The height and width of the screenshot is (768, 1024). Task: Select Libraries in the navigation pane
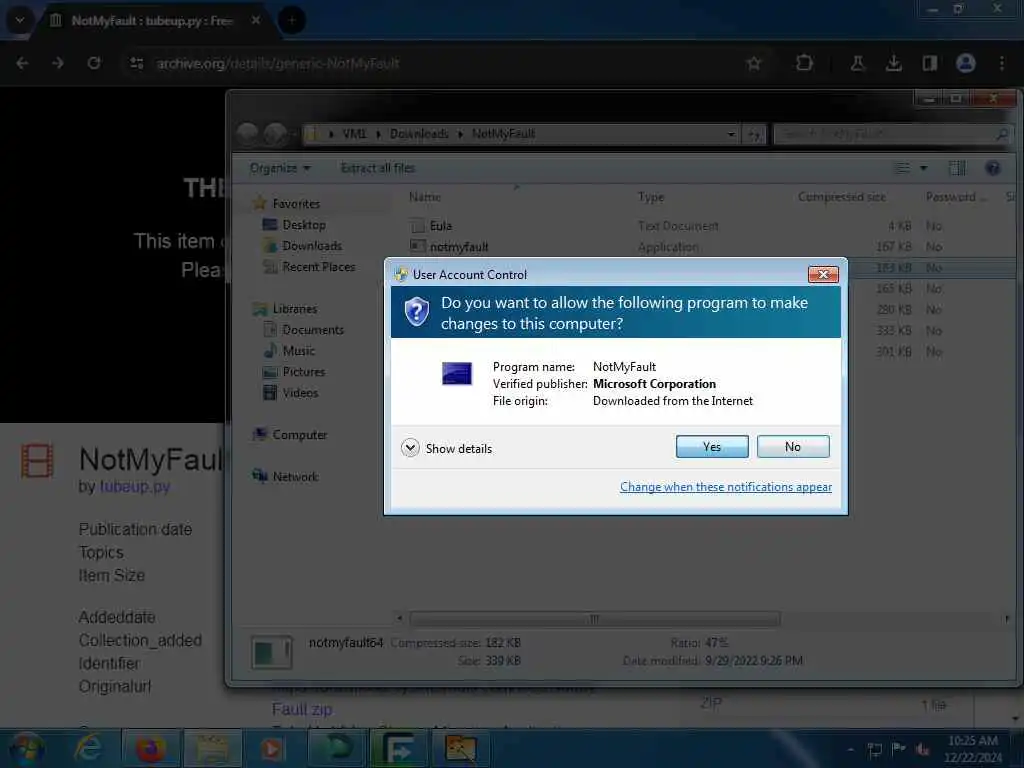pos(295,309)
